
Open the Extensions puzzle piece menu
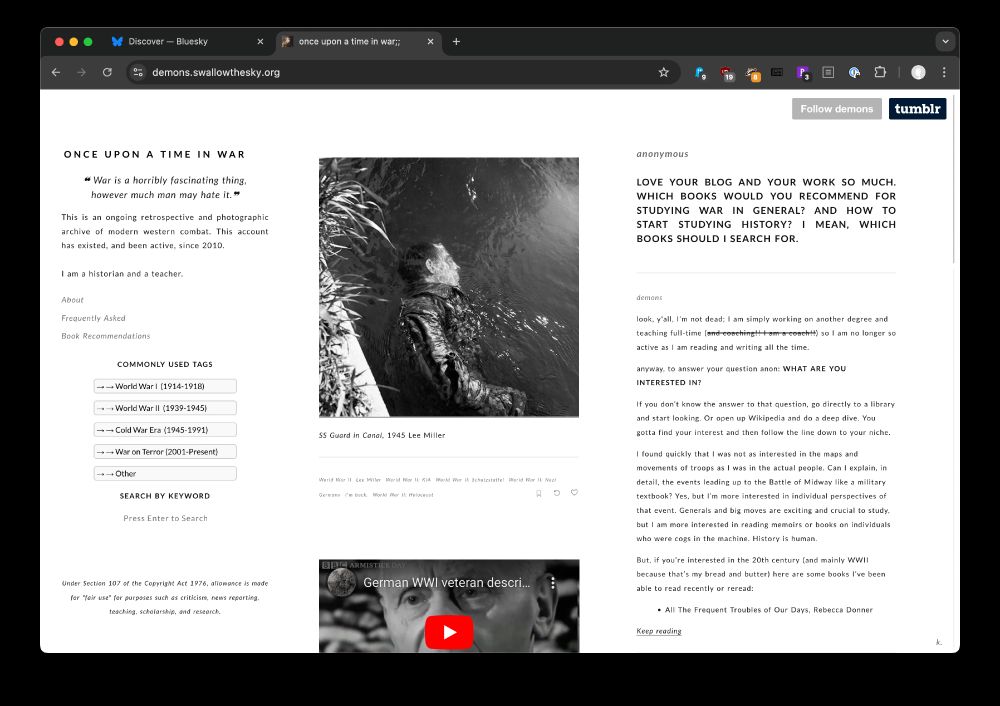tap(880, 72)
